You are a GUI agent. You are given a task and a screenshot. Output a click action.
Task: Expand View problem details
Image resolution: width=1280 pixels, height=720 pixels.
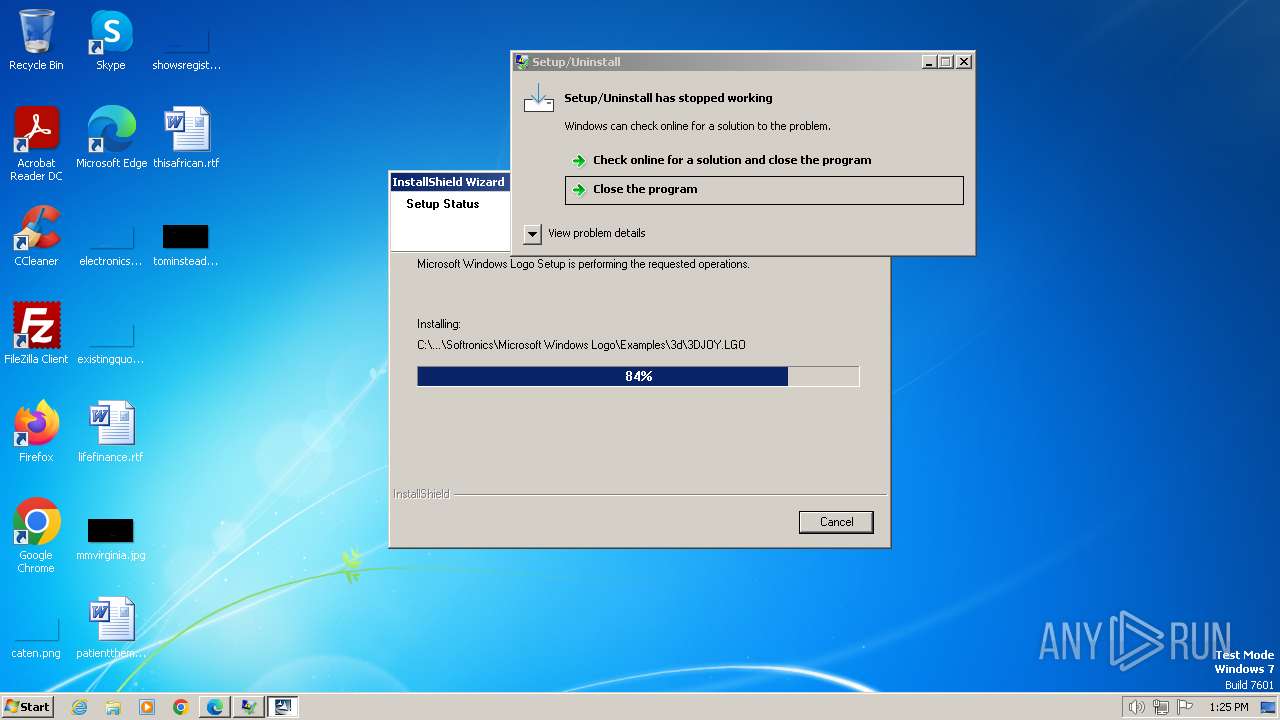point(585,233)
